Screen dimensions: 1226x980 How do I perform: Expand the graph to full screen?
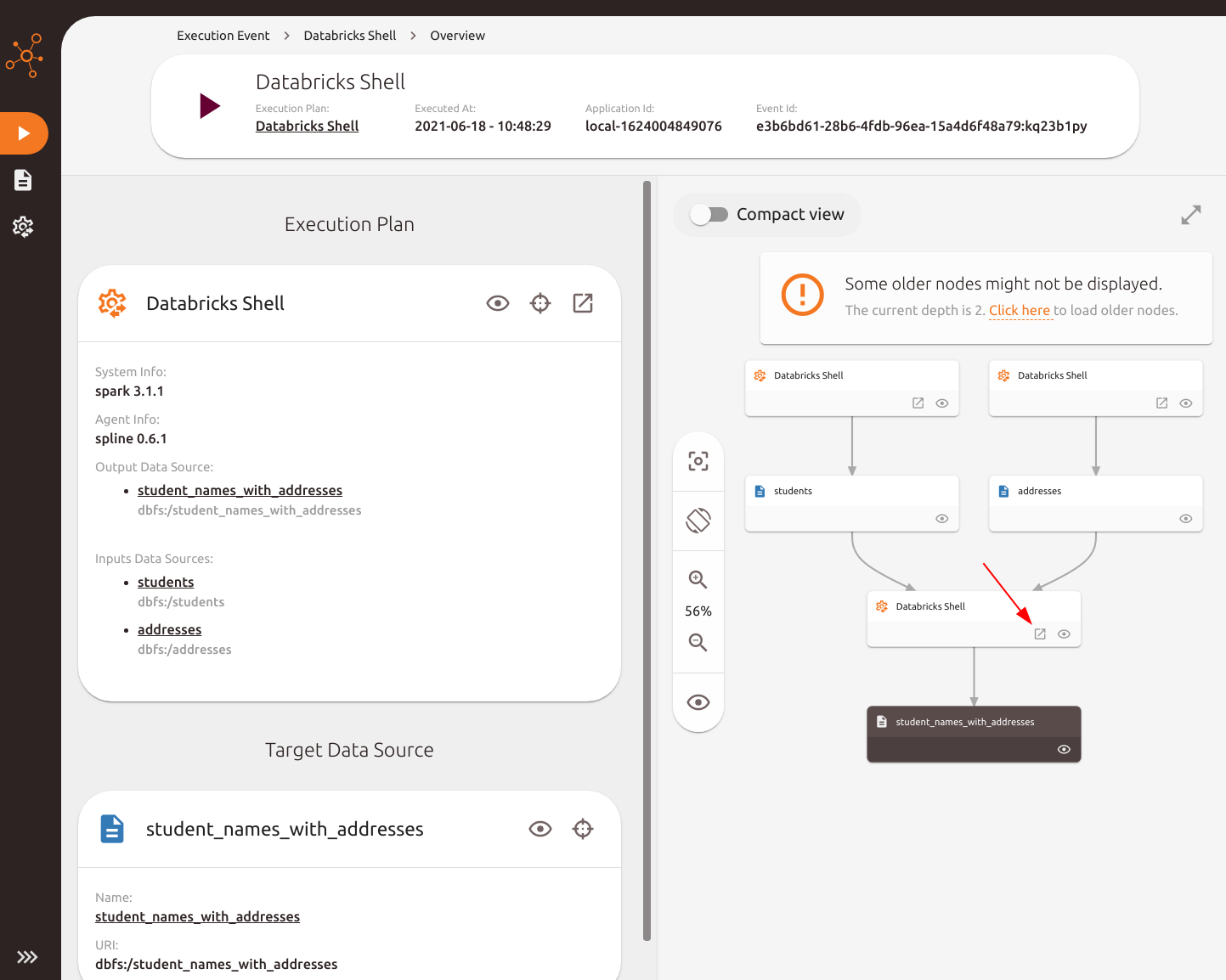pos(1191,215)
